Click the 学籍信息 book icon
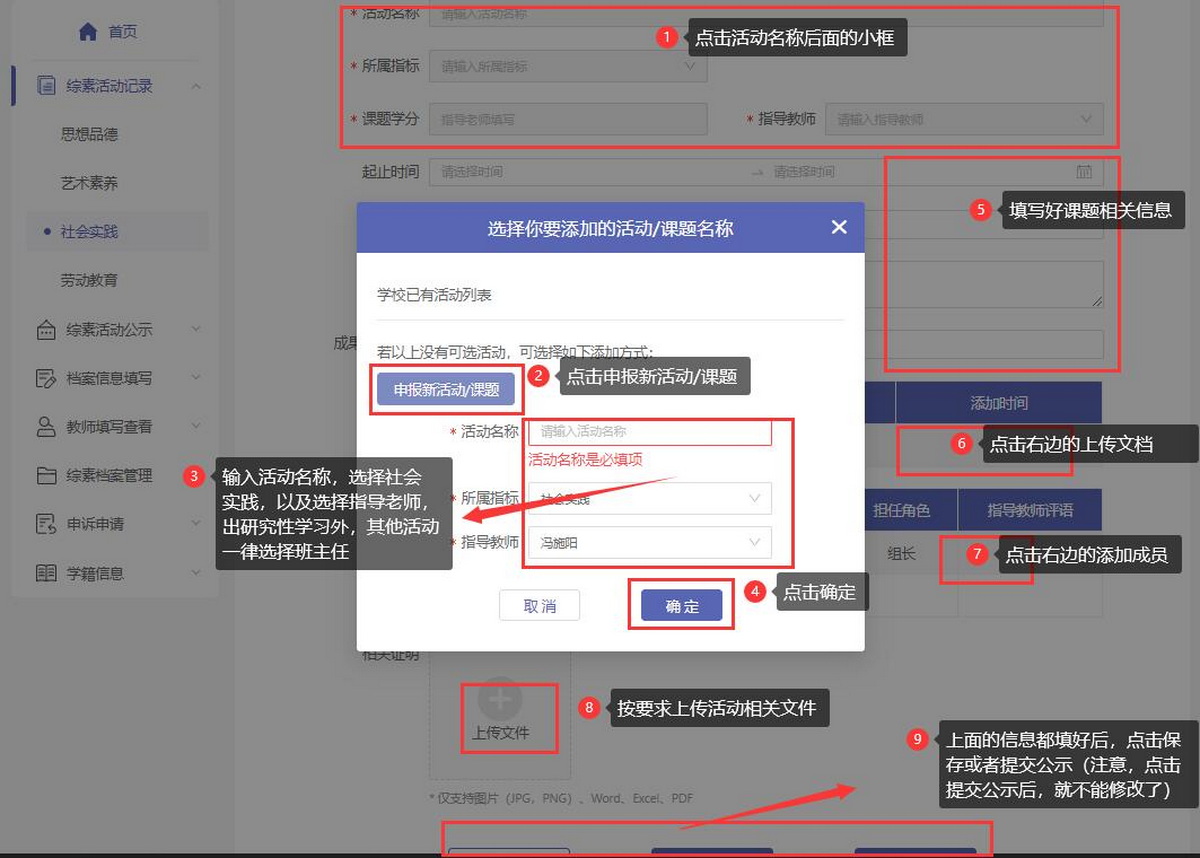Screen dimensions: 1200x858 46,573
